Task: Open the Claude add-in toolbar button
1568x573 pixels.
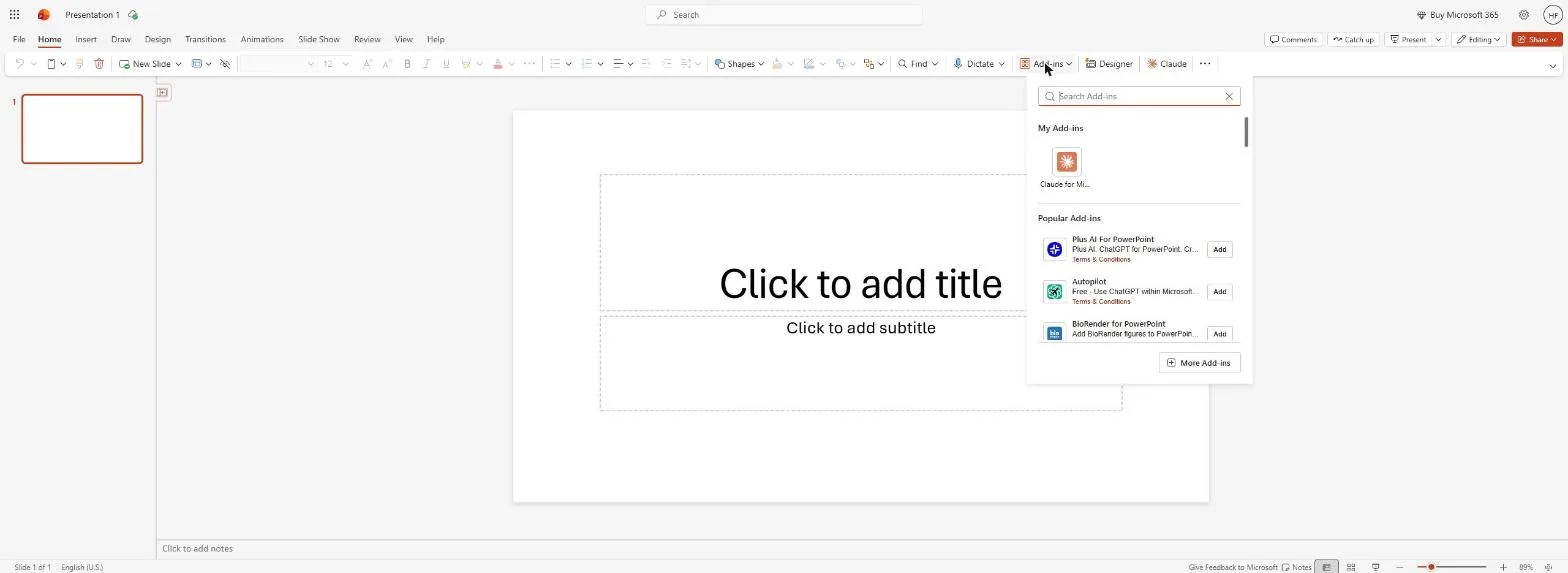Action: click(x=1166, y=64)
